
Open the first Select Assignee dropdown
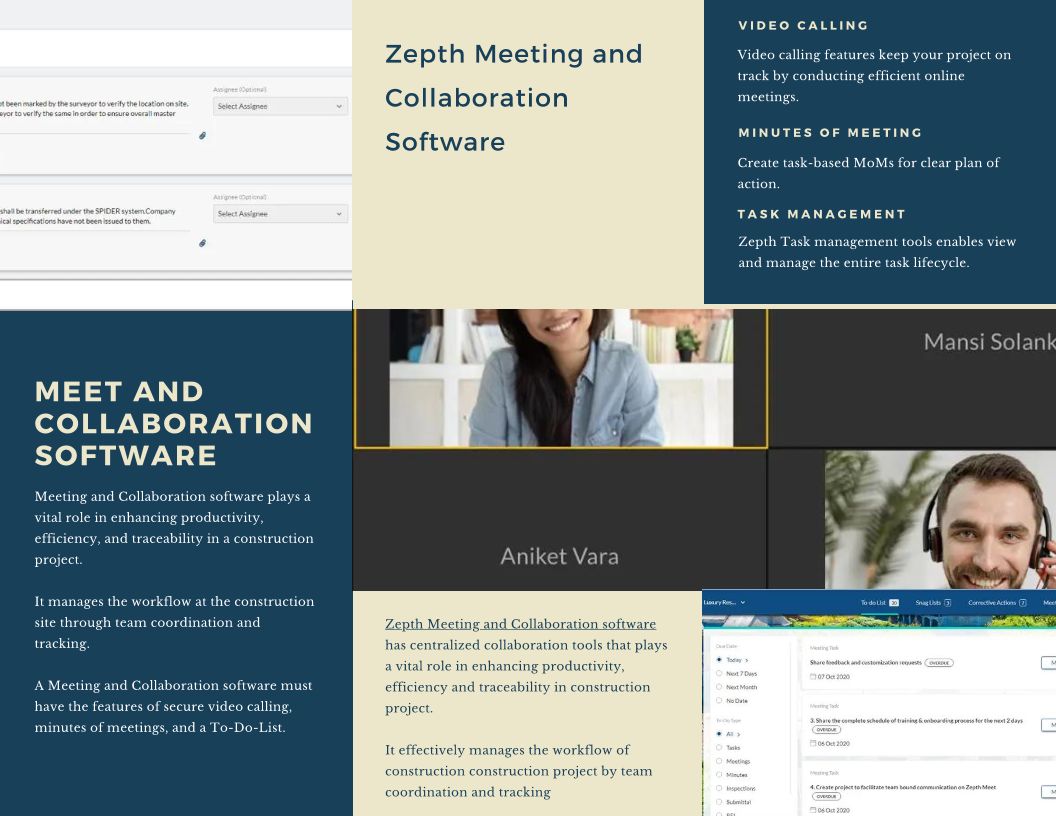click(x=280, y=106)
